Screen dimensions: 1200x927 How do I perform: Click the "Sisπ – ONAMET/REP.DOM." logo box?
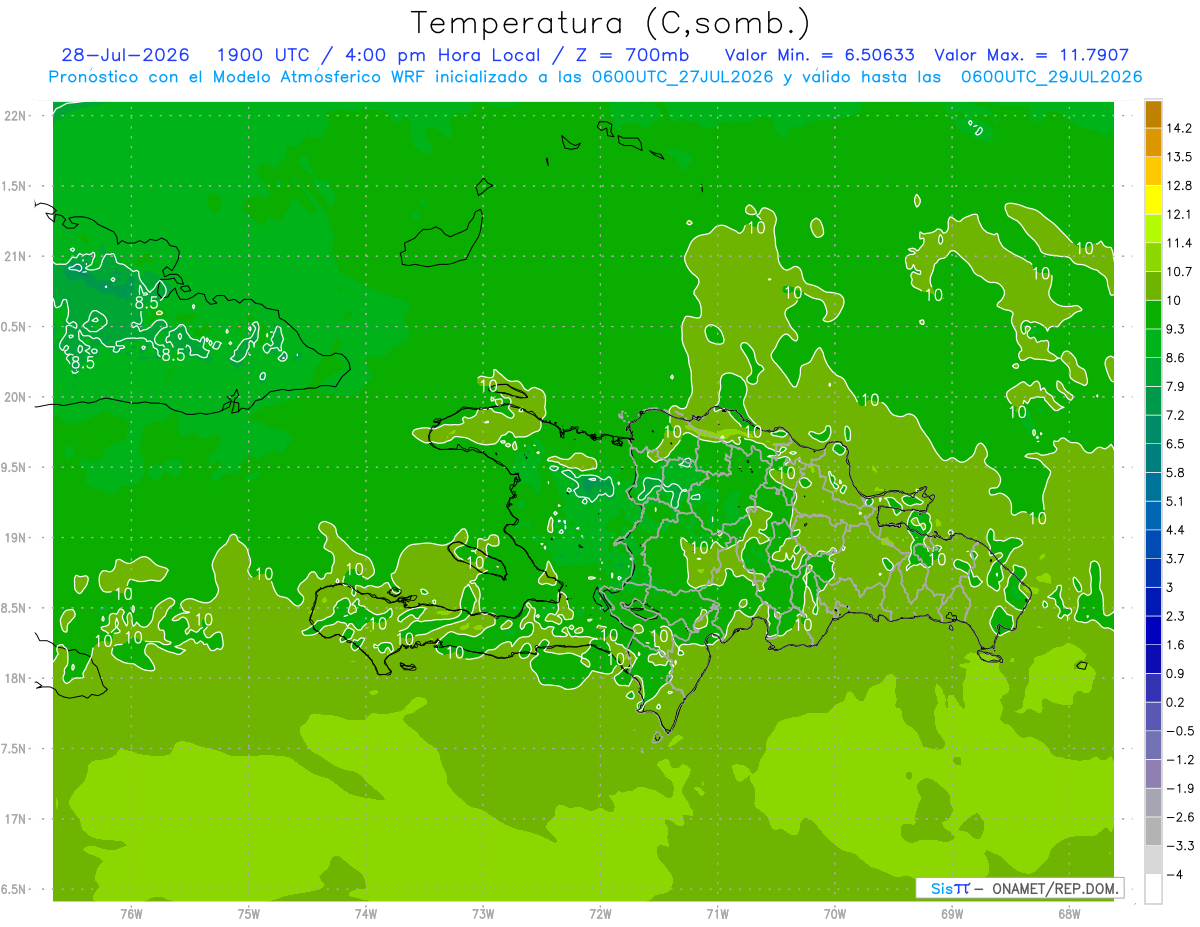(x=1020, y=888)
